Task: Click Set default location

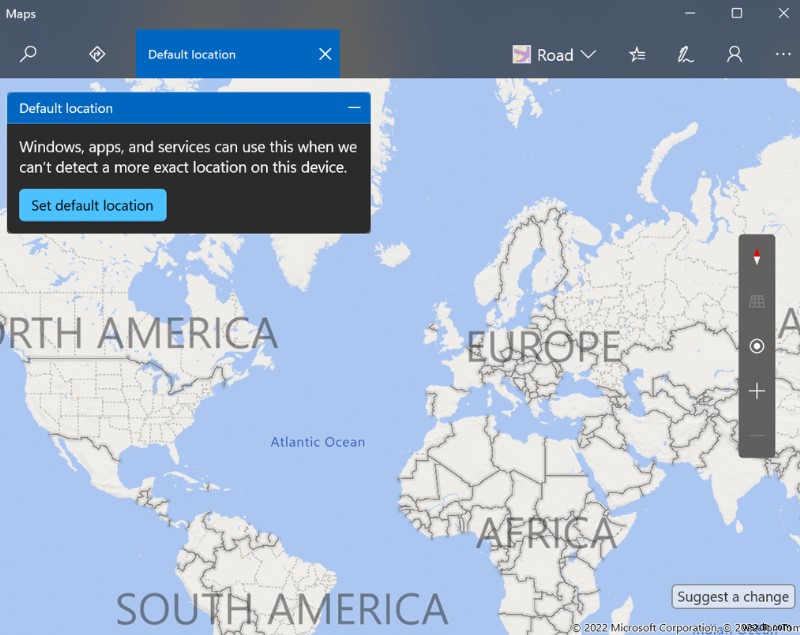Action: [x=92, y=205]
